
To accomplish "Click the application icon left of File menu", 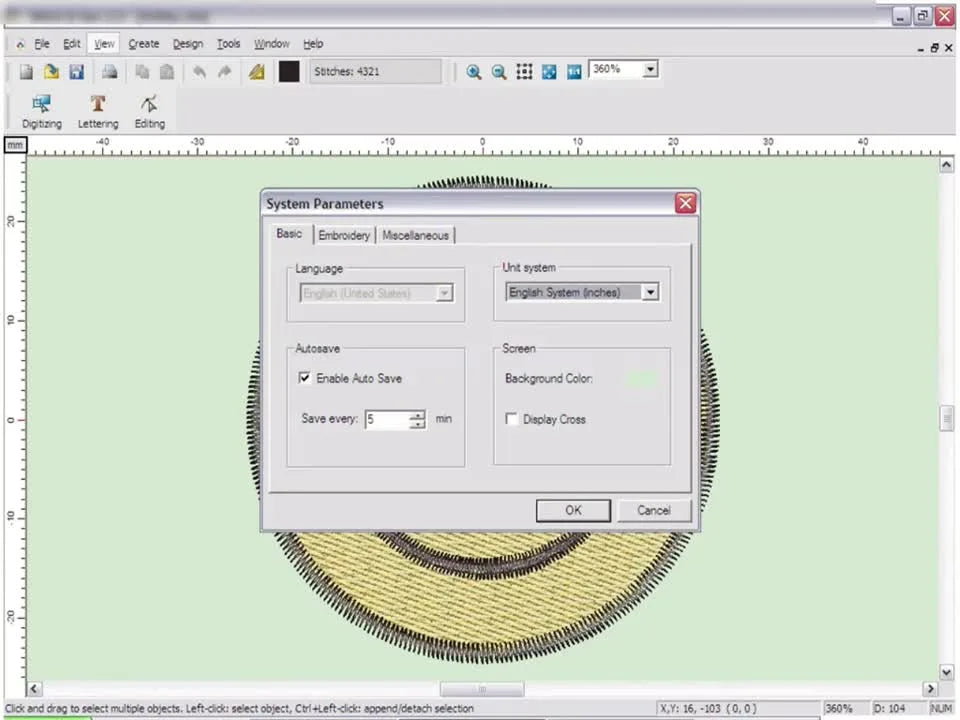I will (x=20, y=44).
